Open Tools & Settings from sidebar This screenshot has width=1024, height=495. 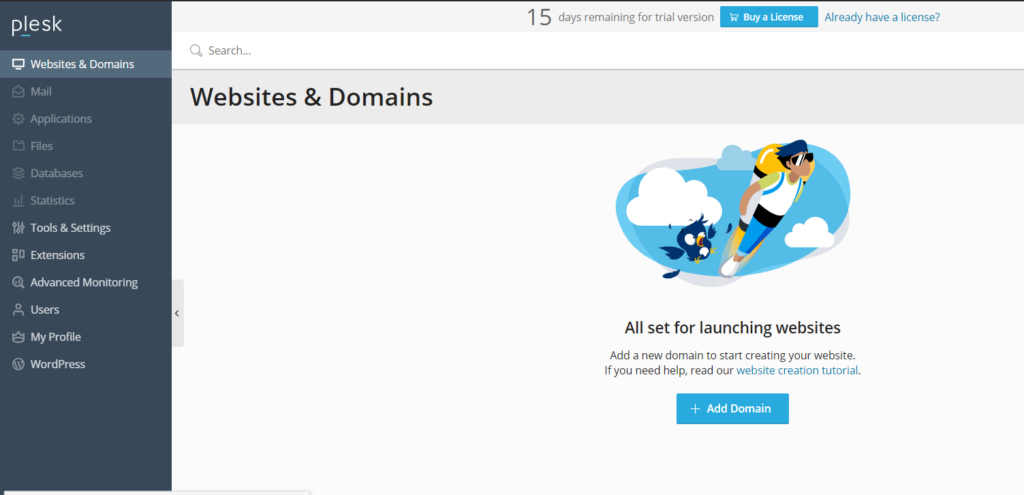coord(70,228)
